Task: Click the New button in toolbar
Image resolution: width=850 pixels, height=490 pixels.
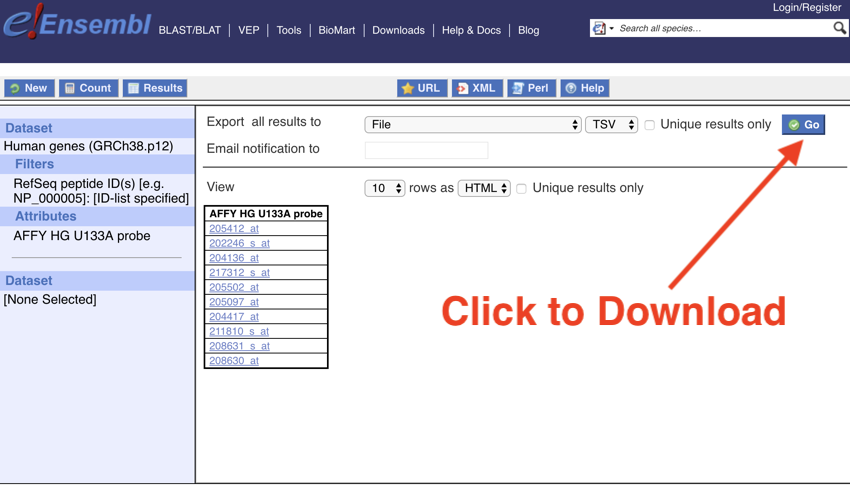Action: (28, 88)
